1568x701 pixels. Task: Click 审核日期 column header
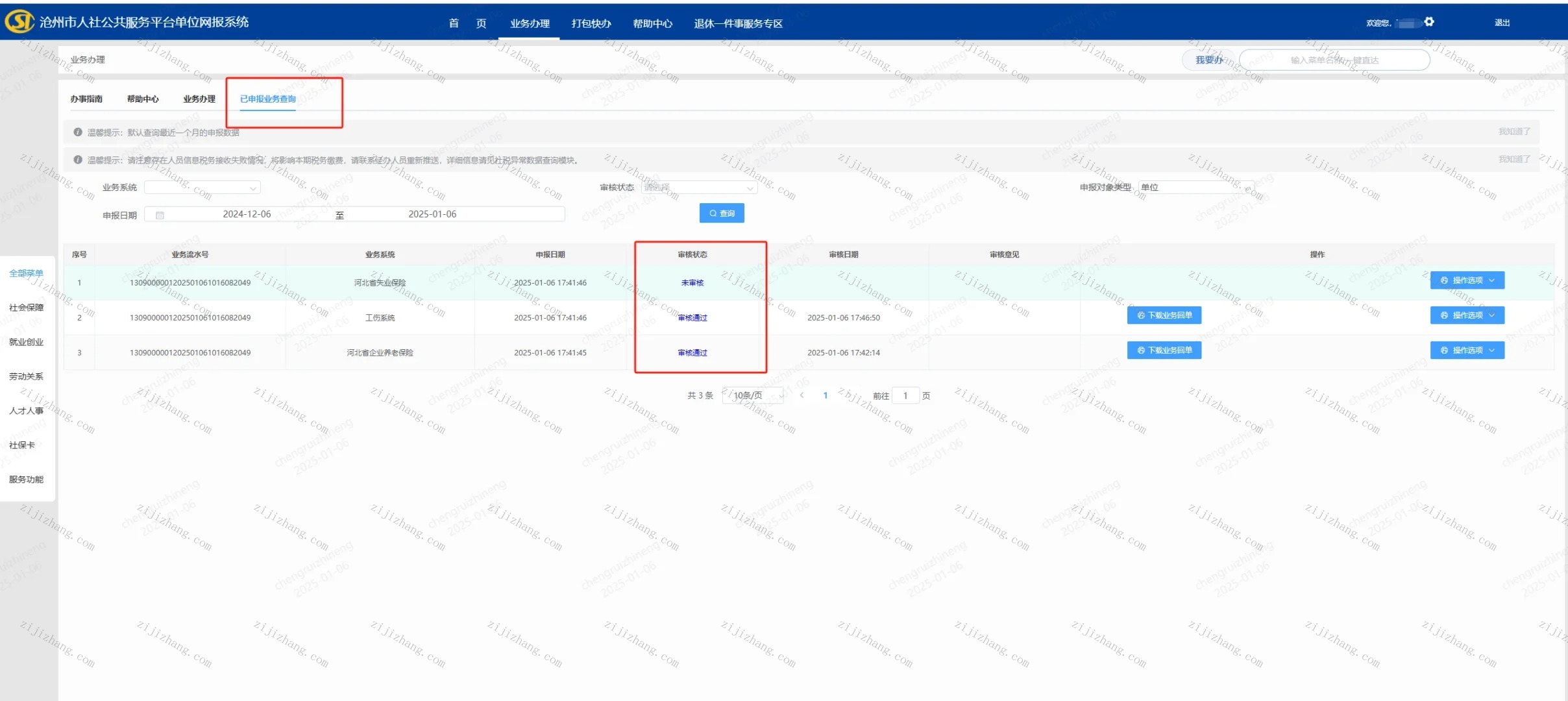(844, 254)
